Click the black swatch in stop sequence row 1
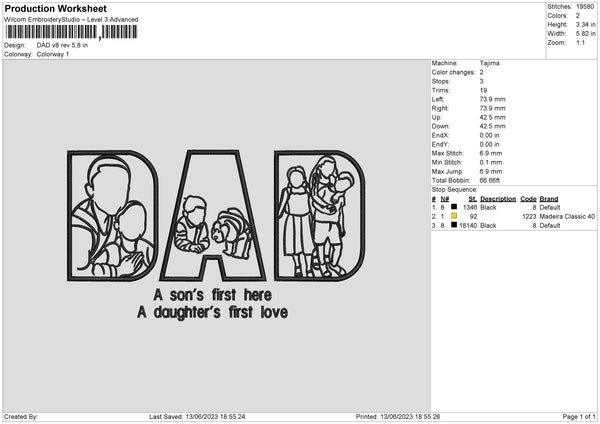The height and width of the screenshot is (424, 600). (454, 207)
